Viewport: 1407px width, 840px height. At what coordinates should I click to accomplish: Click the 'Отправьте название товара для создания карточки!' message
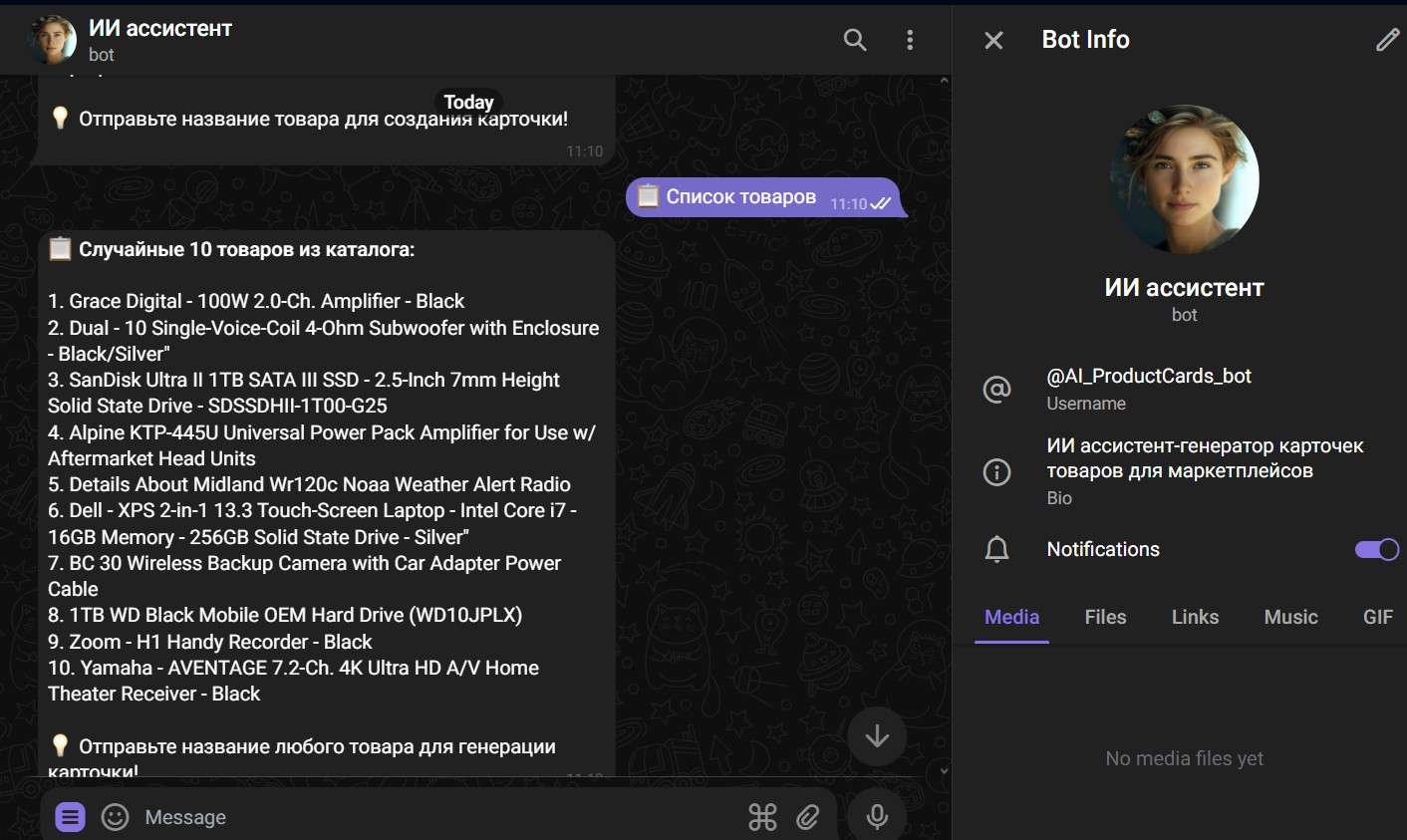[x=323, y=119]
